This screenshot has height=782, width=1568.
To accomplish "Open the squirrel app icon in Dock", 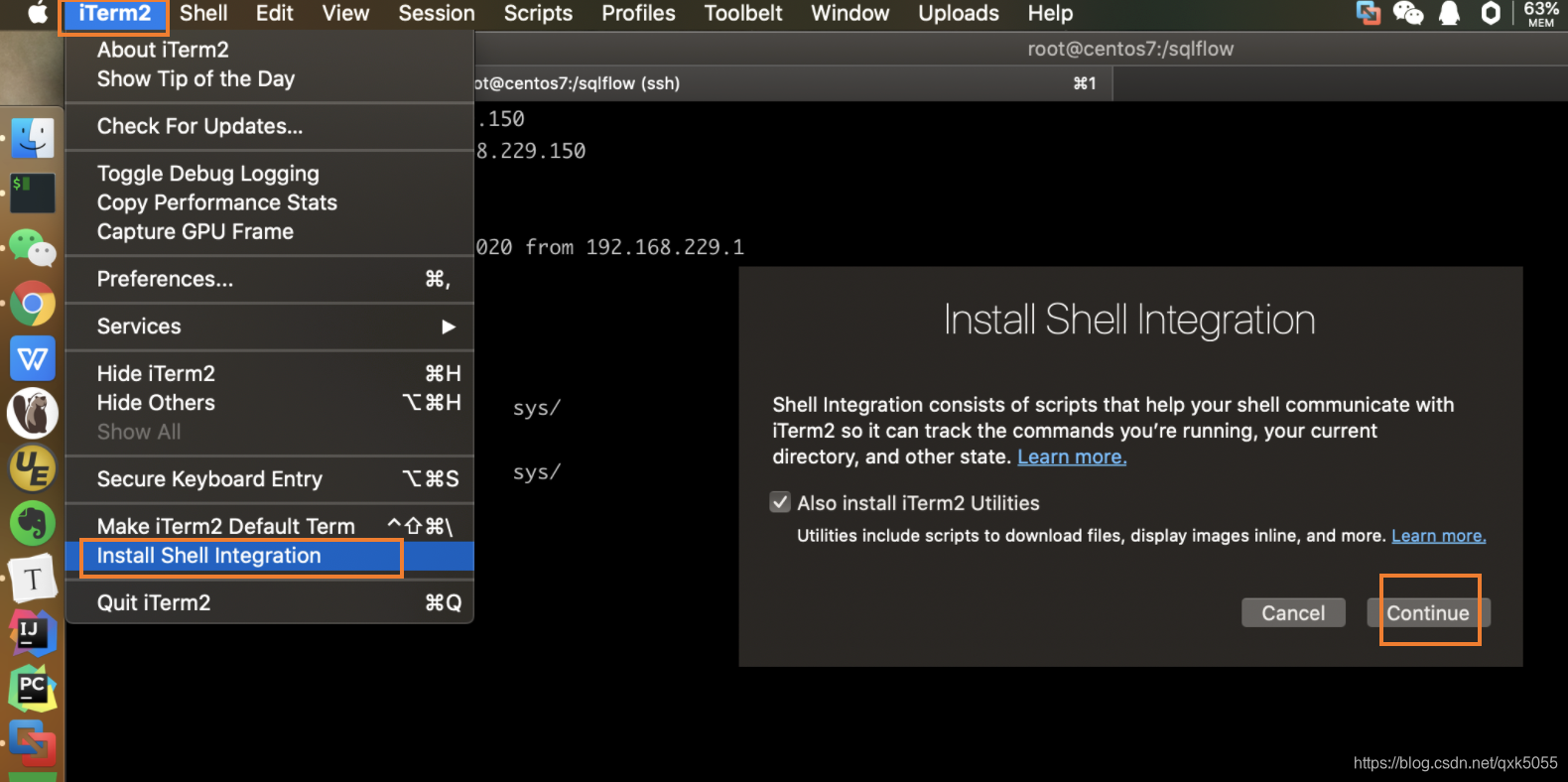I will [33, 413].
